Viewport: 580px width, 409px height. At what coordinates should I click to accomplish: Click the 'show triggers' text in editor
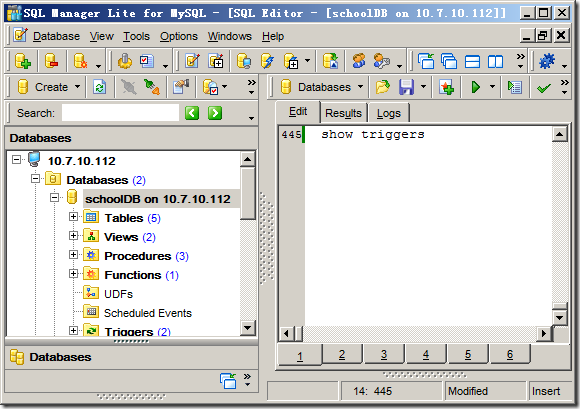click(372, 134)
